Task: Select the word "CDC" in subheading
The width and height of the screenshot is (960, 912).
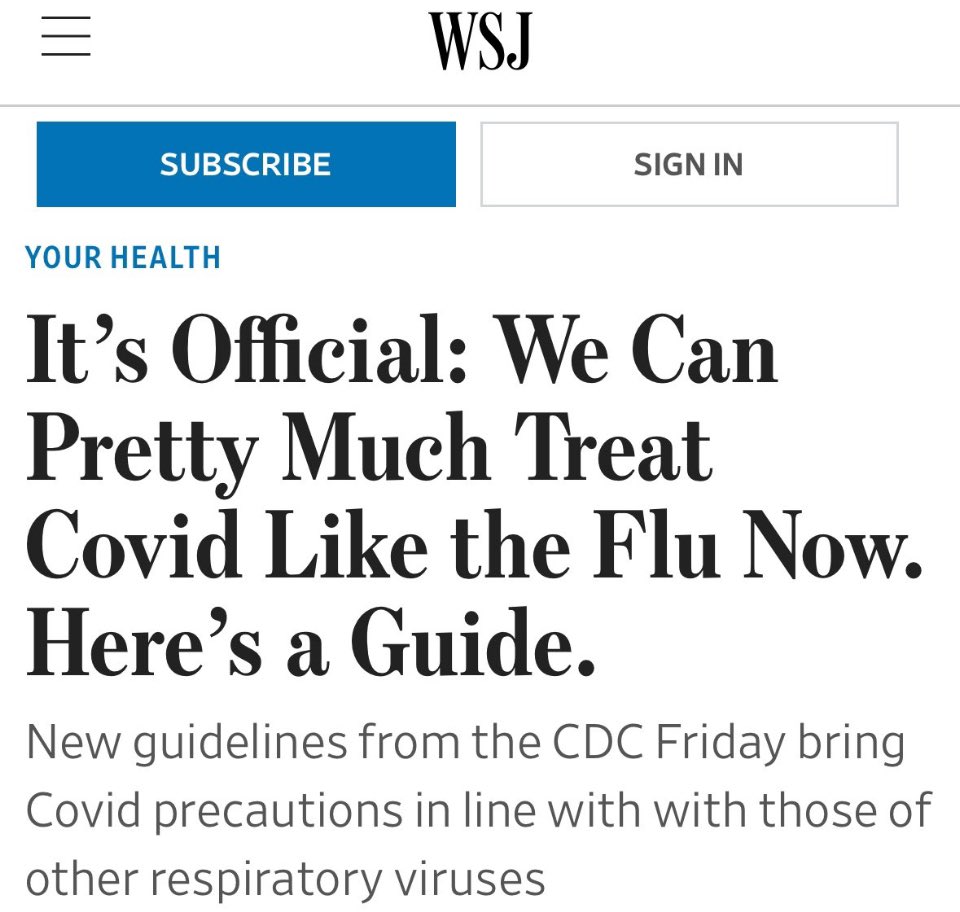Action: [x=598, y=741]
